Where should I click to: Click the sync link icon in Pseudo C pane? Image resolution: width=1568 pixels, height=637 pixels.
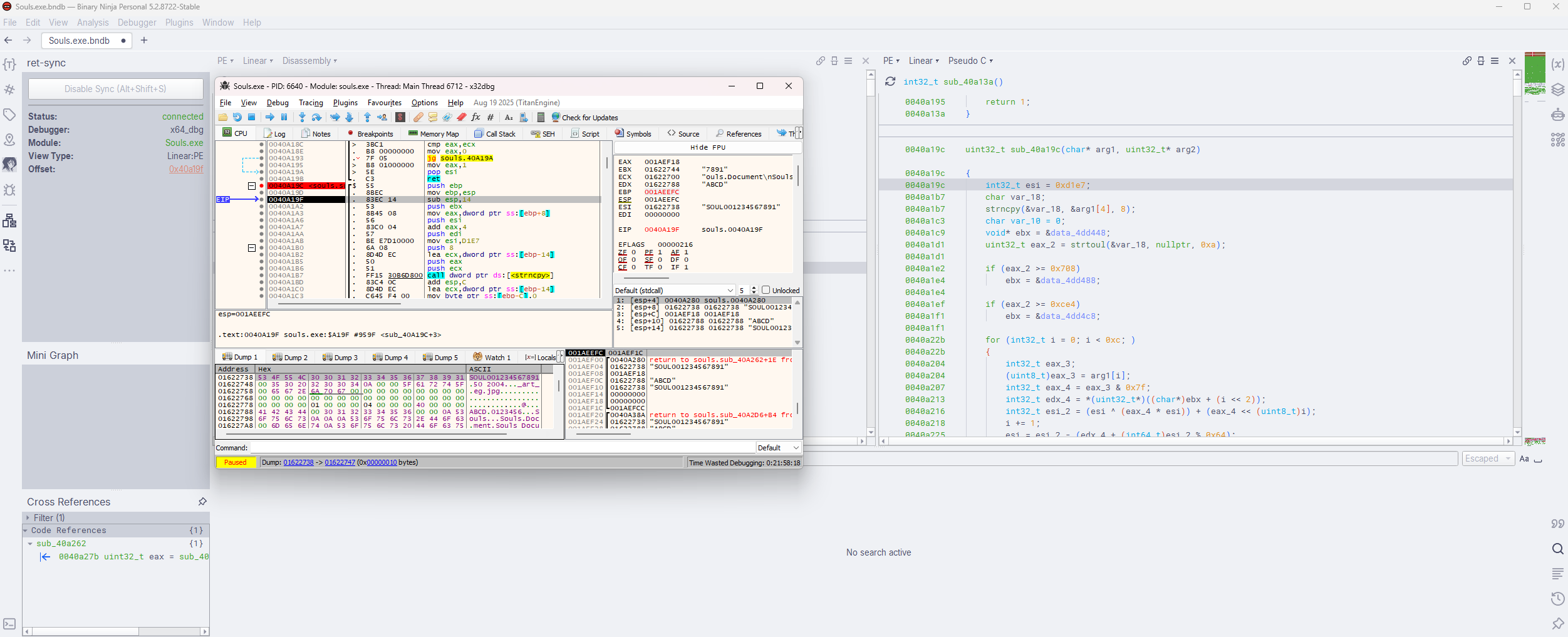tap(1467, 61)
